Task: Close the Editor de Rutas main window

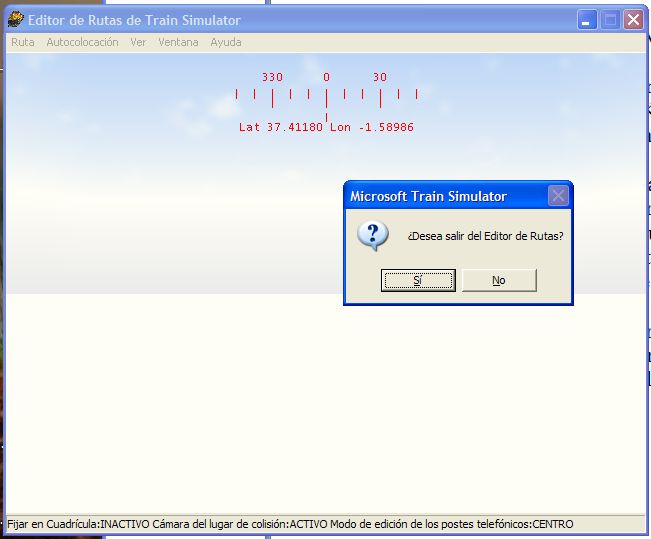Action: [632, 19]
